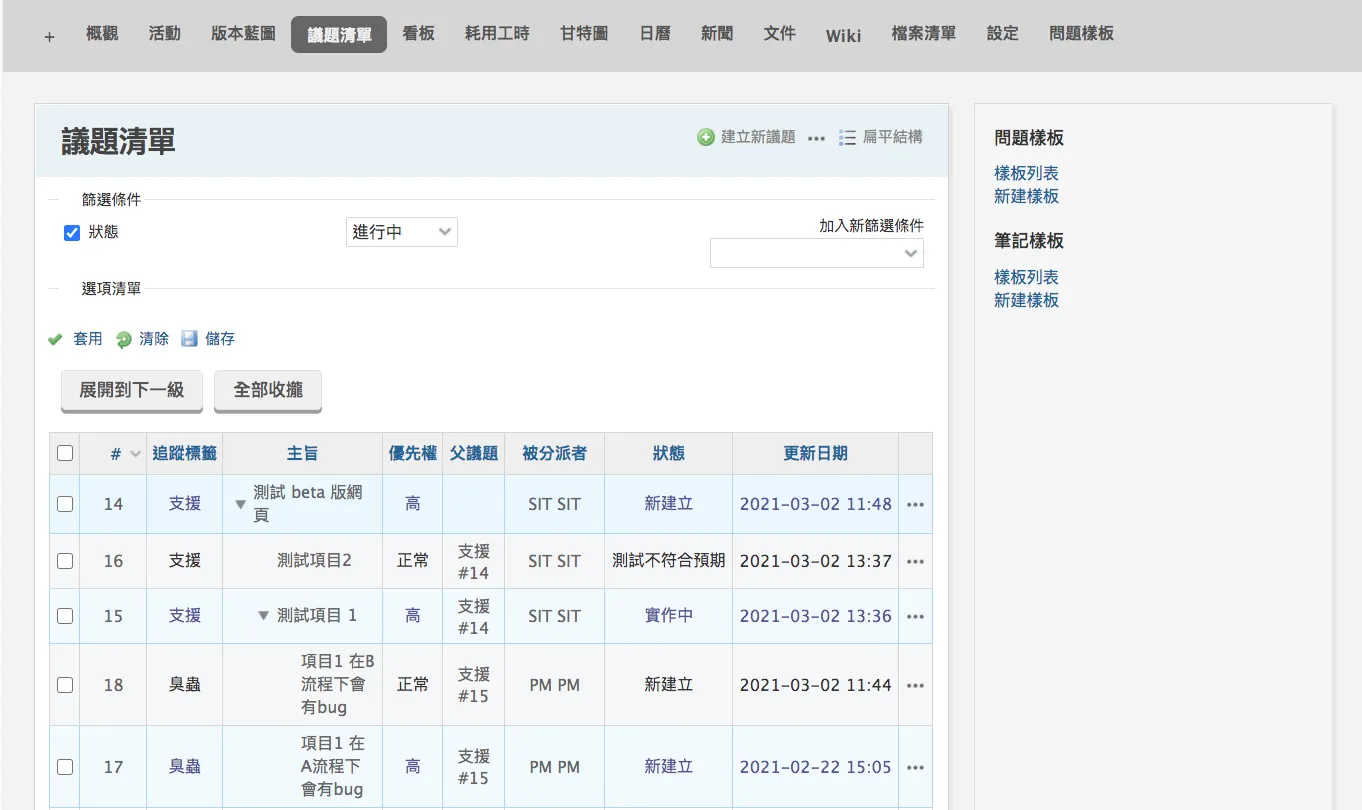Toggle the 篩選條件 section
The image size is (1362, 810).
click(x=111, y=200)
